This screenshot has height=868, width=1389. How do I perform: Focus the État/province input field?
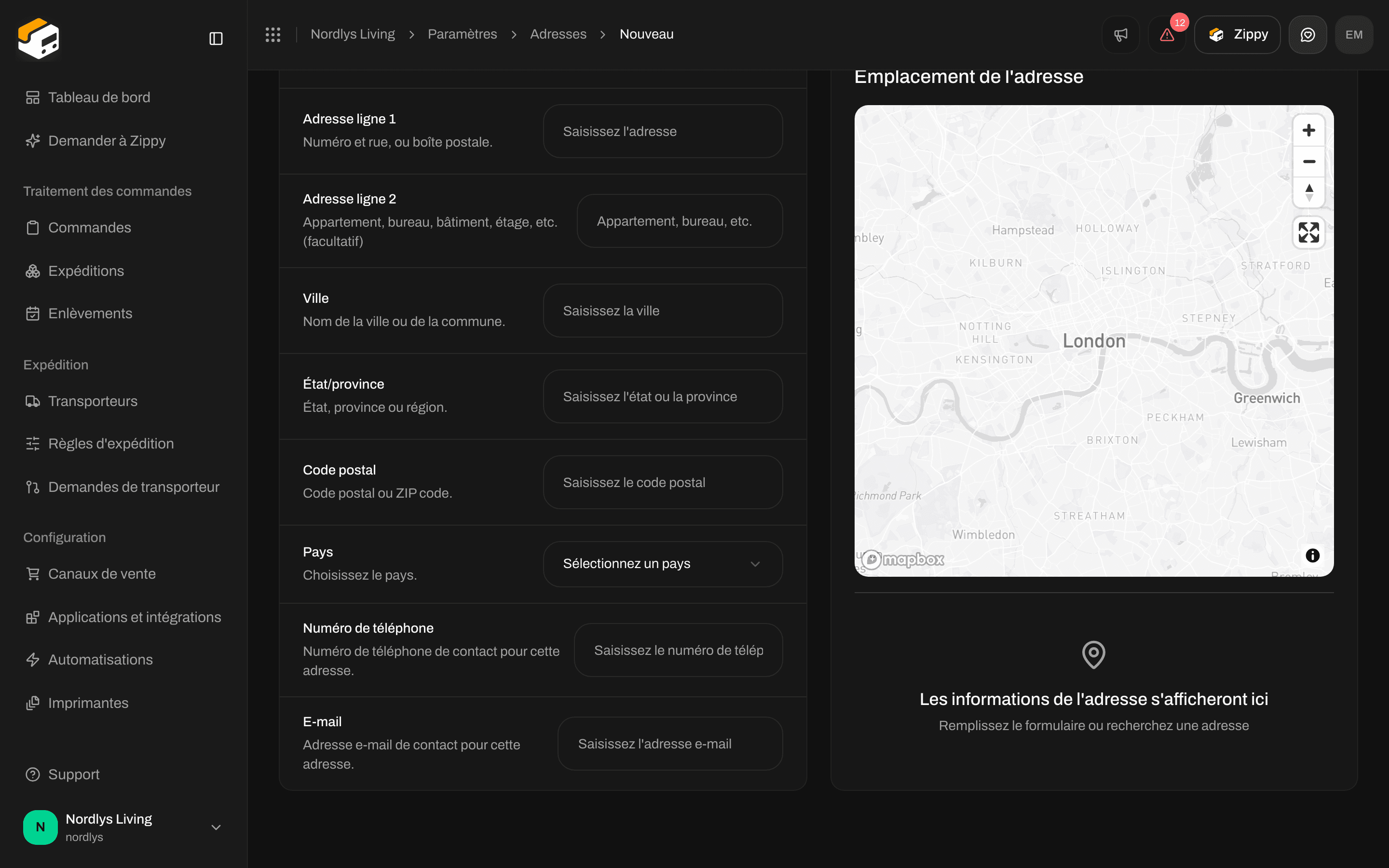click(662, 397)
